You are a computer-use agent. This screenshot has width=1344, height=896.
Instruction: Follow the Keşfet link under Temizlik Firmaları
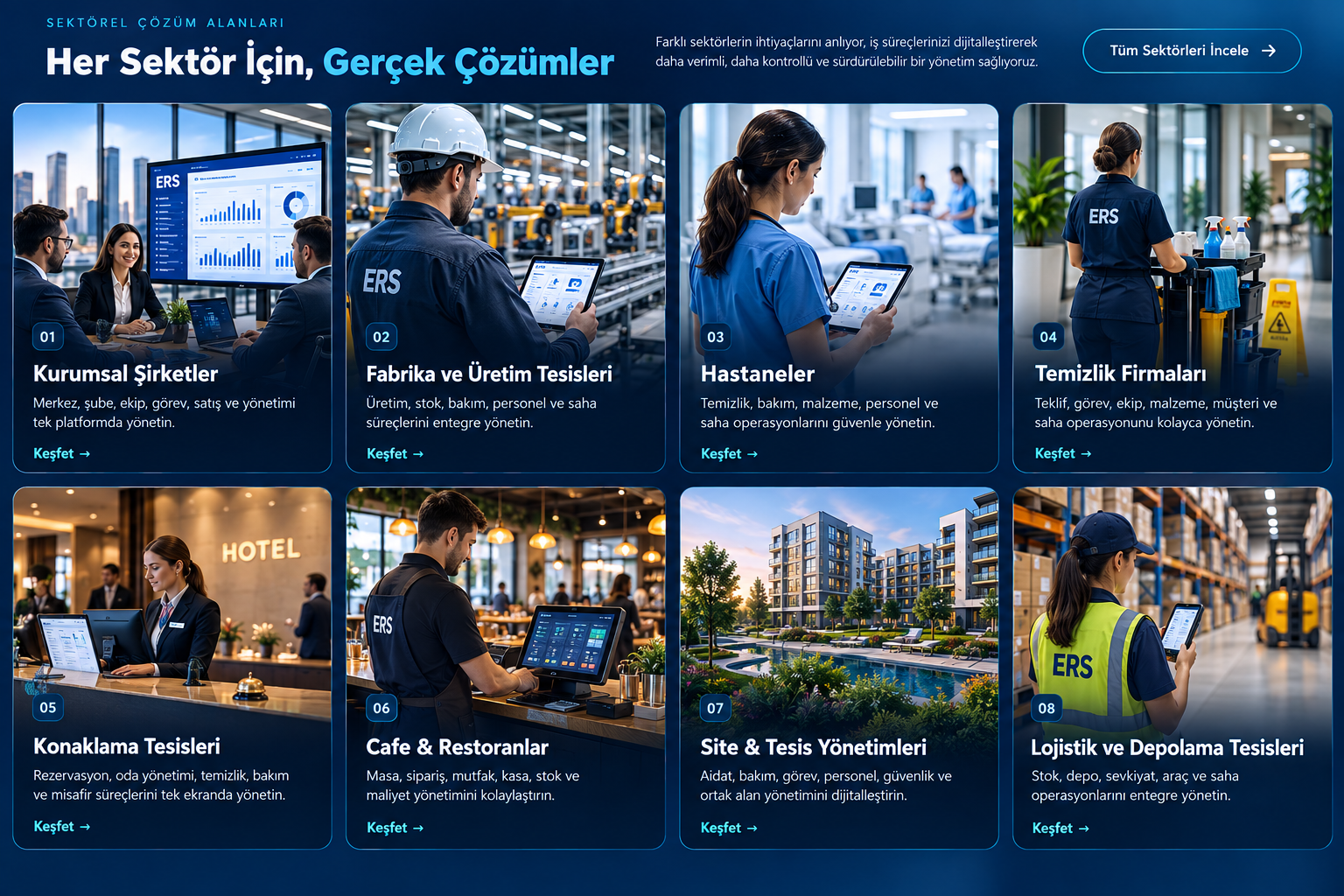[1063, 453]
